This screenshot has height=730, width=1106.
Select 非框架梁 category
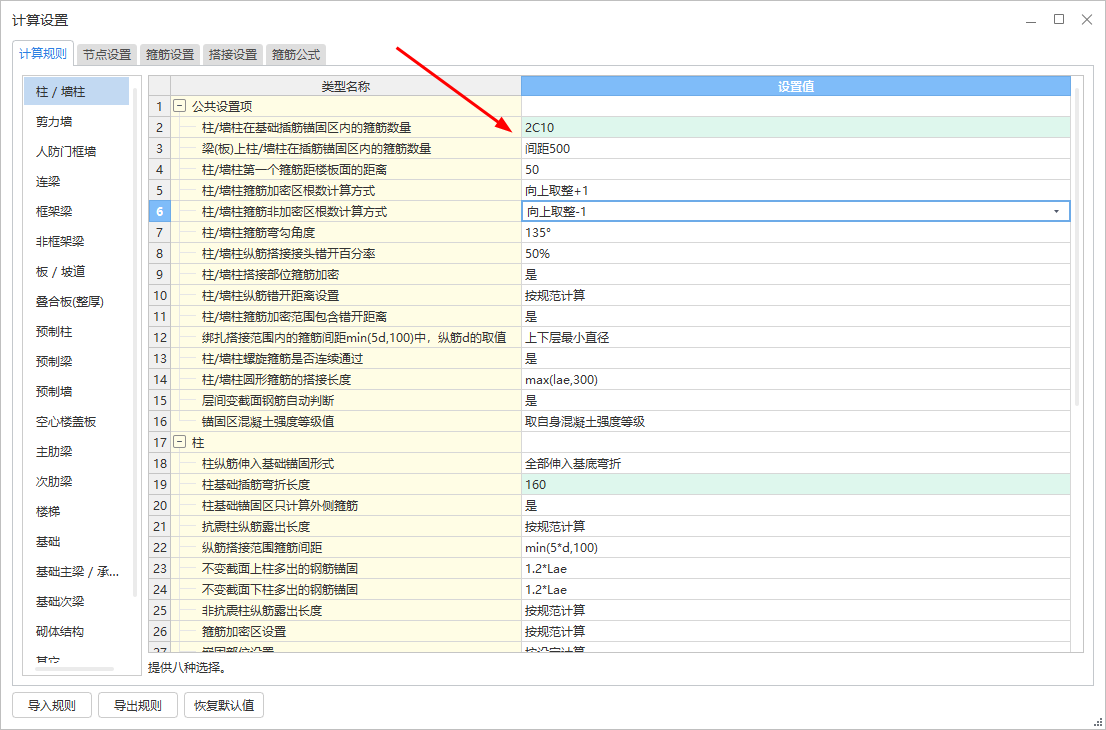point(76,241)
